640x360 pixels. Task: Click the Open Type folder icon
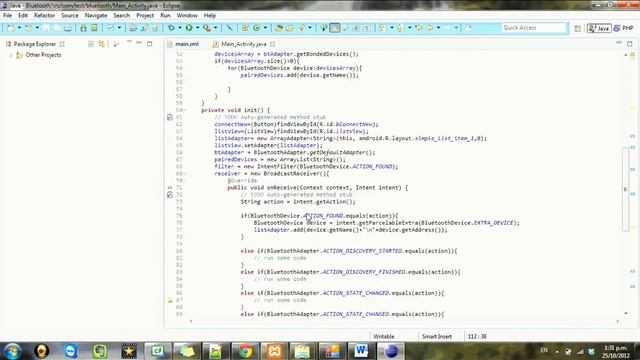click(279, 28)
